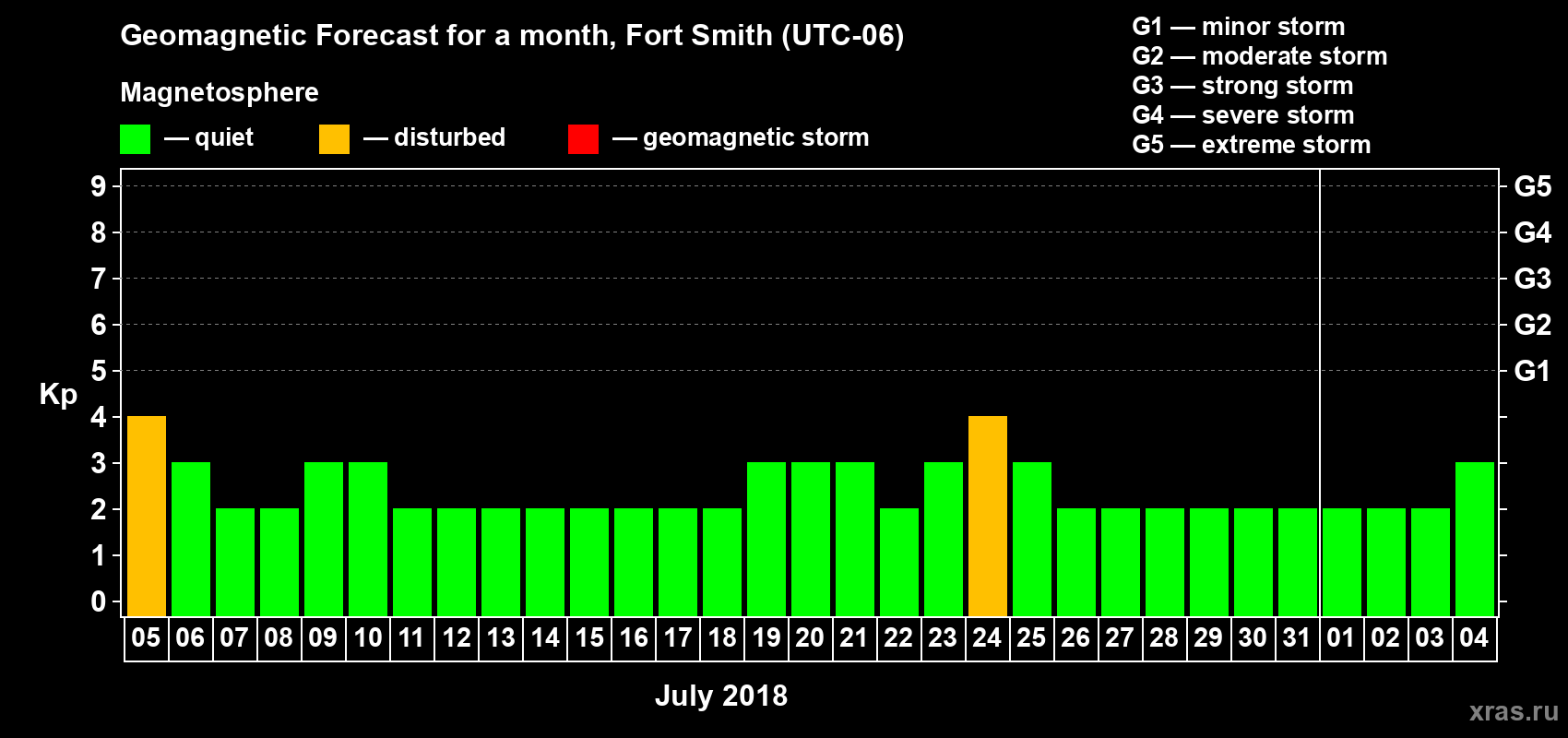
Task: Click the 'G4 — severe storm' legend line
Action: [x=1243, y=115]
